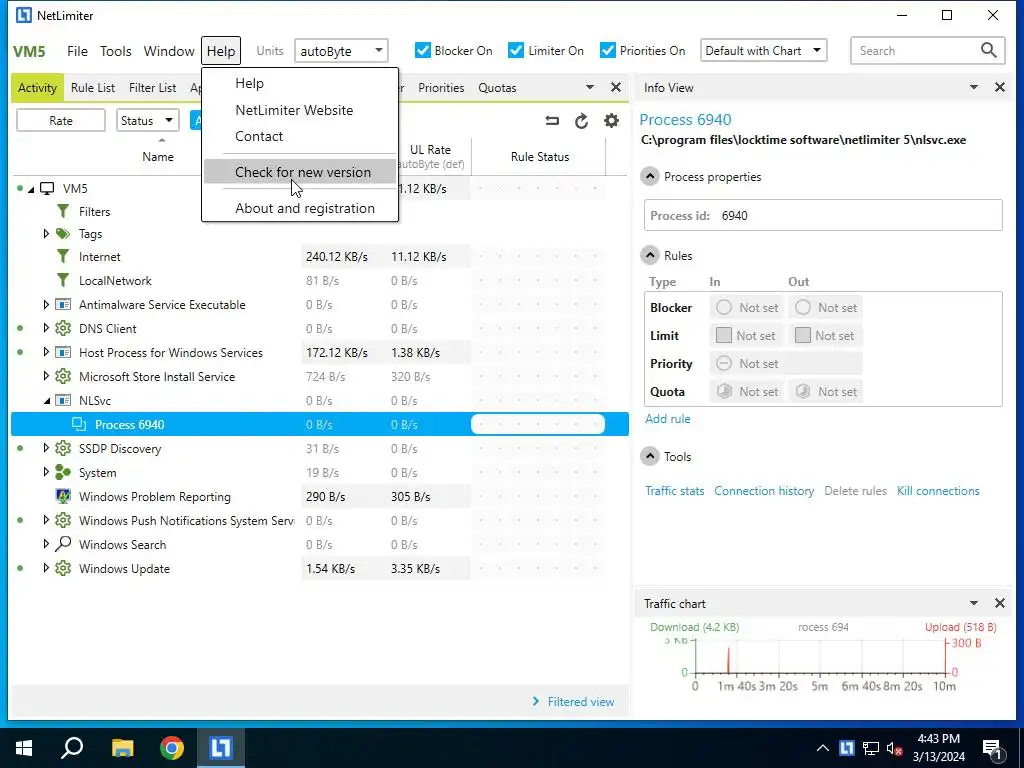Image resolution: width=1024 pixels, height=768 pixels.
Task: Toggle the Limiter On checkbox
Action: pos(516,50)
